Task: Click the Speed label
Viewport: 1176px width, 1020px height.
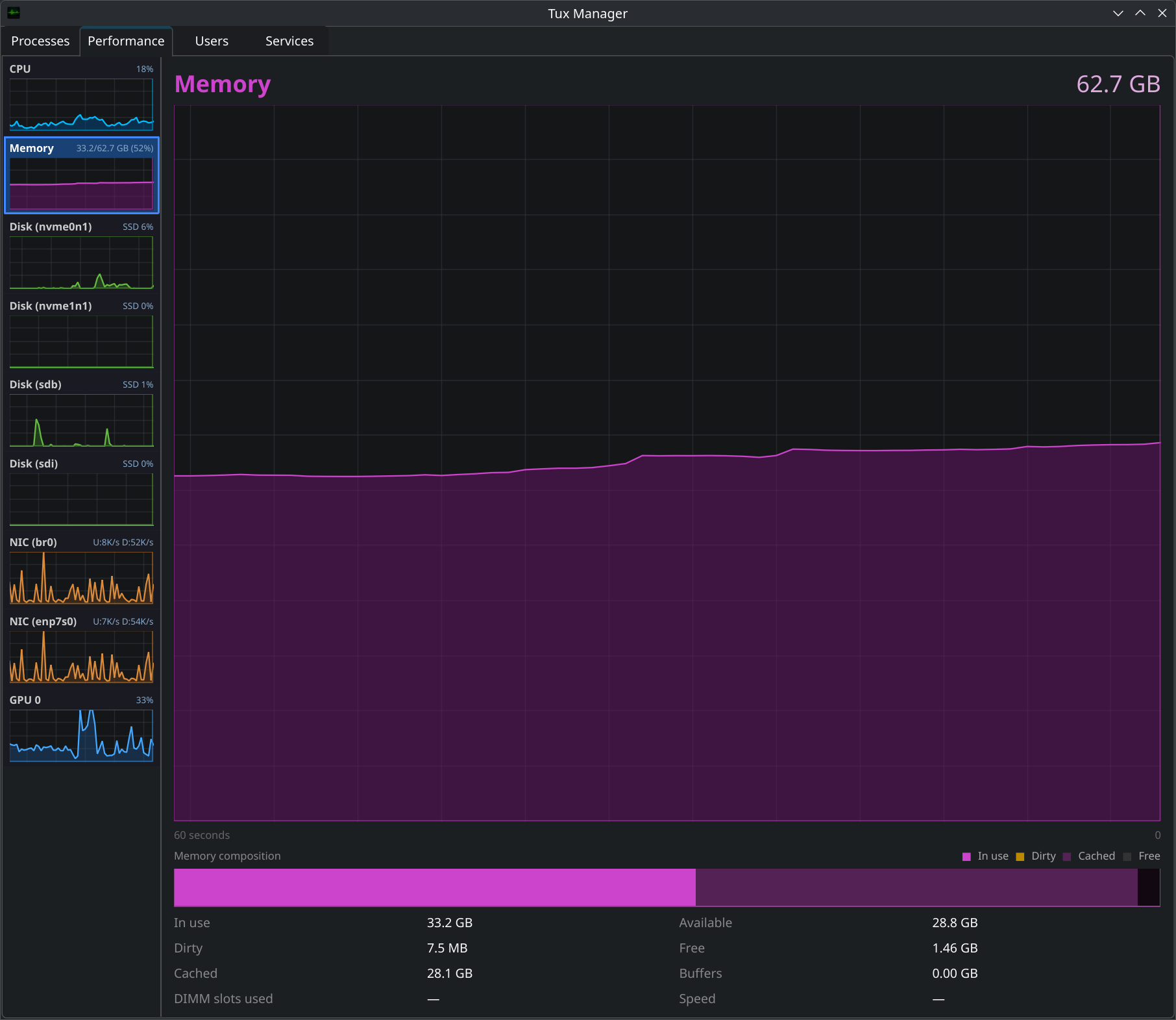Action: 697,999
